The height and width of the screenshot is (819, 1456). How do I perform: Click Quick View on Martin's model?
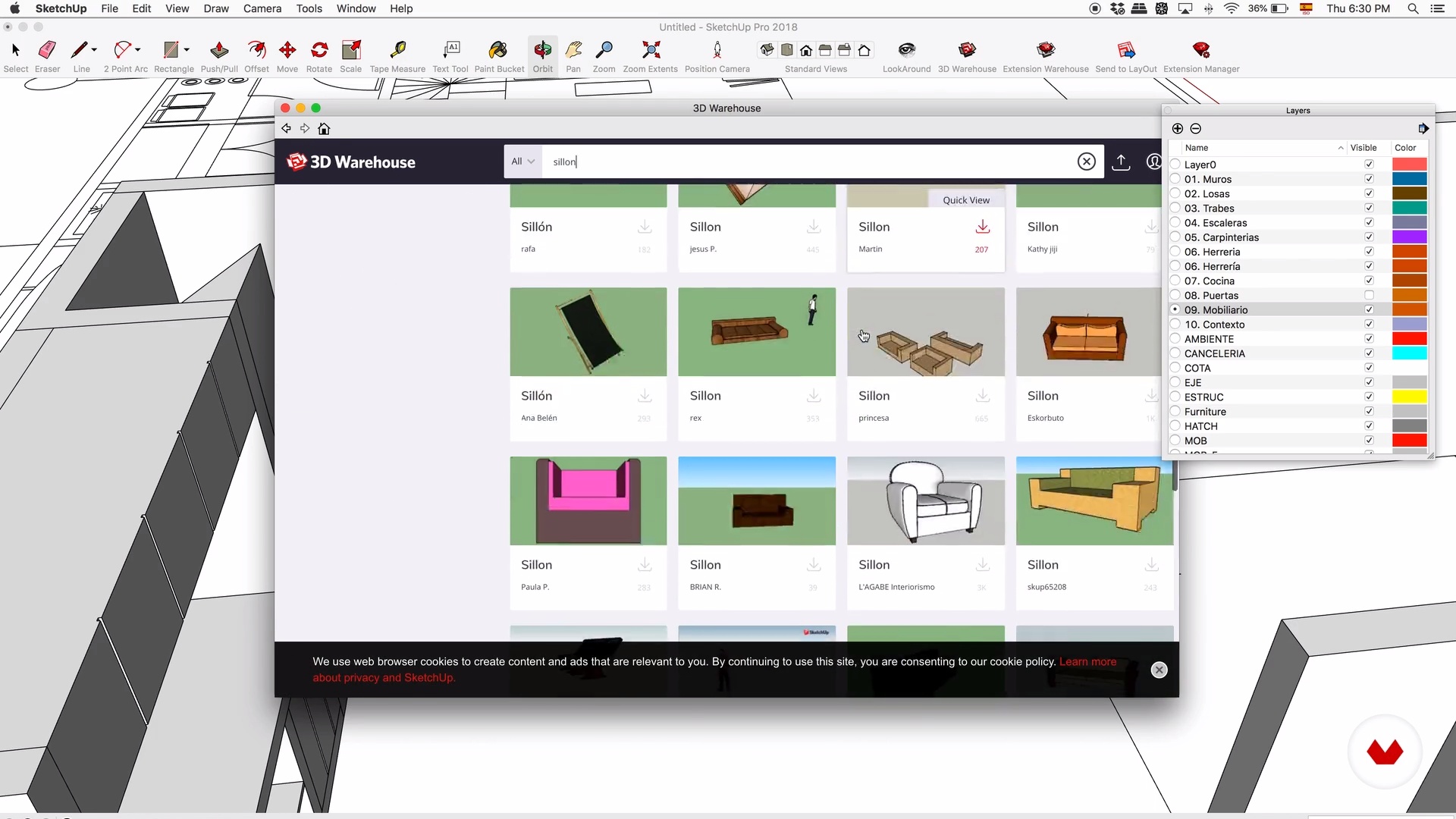tap(966, 200)
